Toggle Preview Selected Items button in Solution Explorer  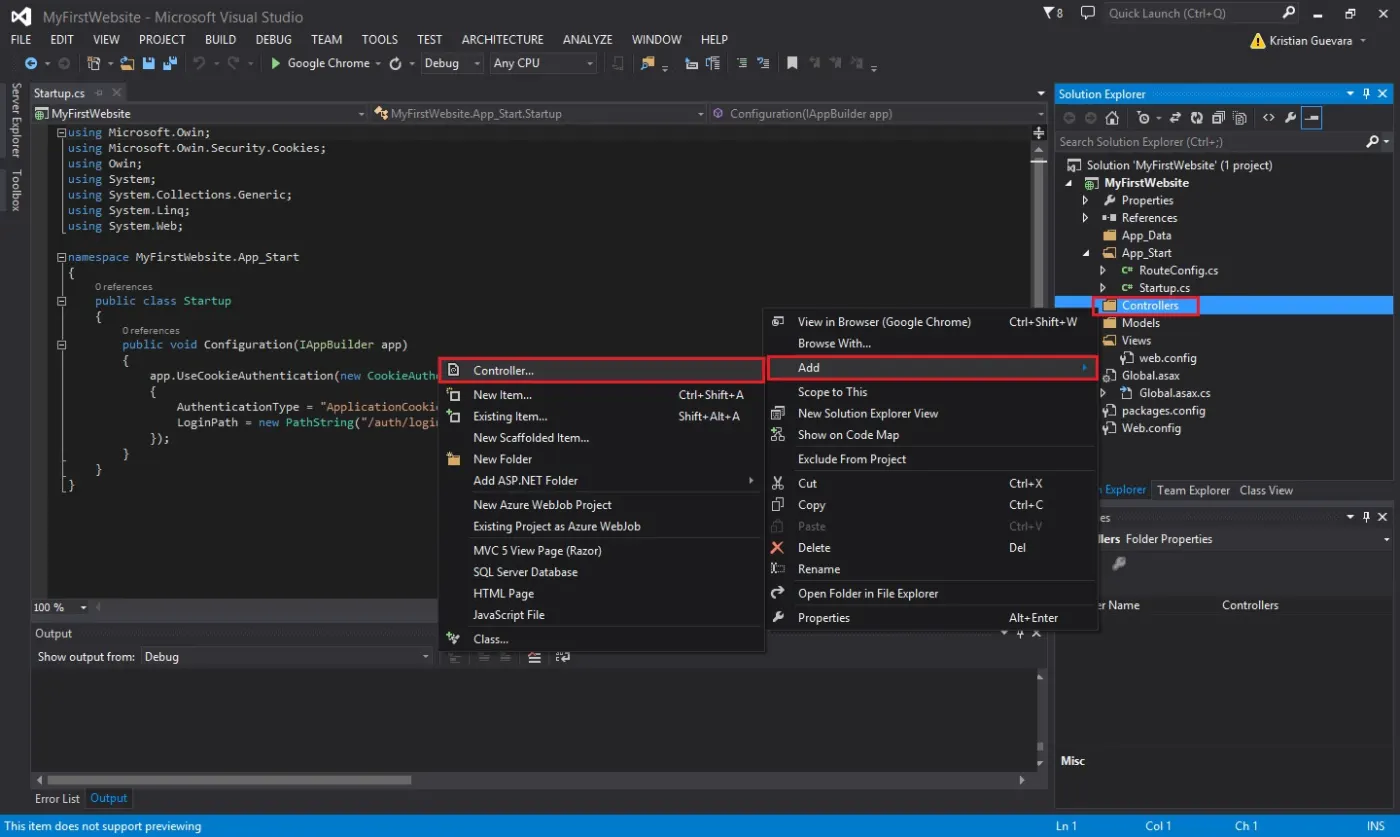(x=1312, y=118)
